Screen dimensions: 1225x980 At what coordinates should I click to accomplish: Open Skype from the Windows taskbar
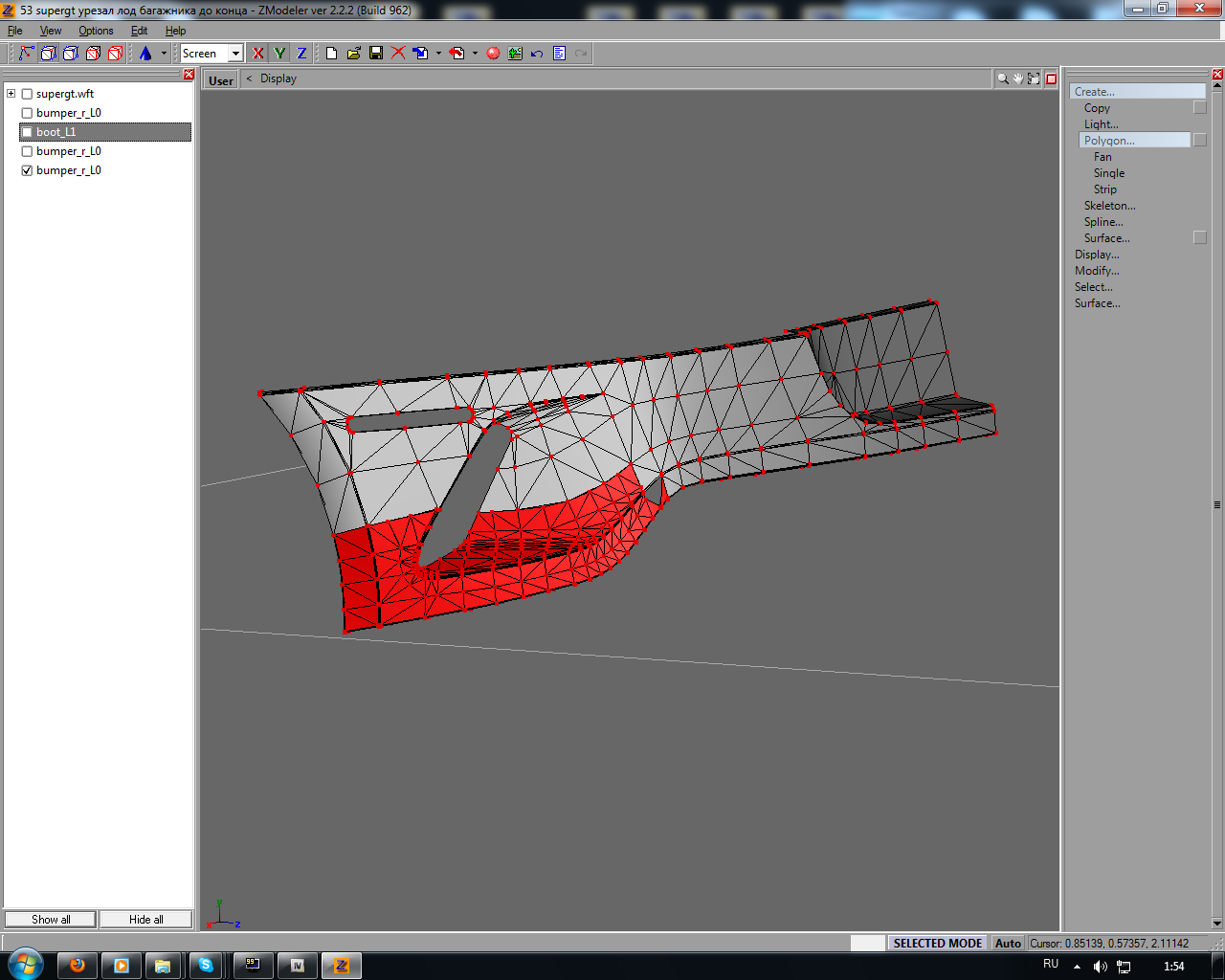(x=206, y=966)
